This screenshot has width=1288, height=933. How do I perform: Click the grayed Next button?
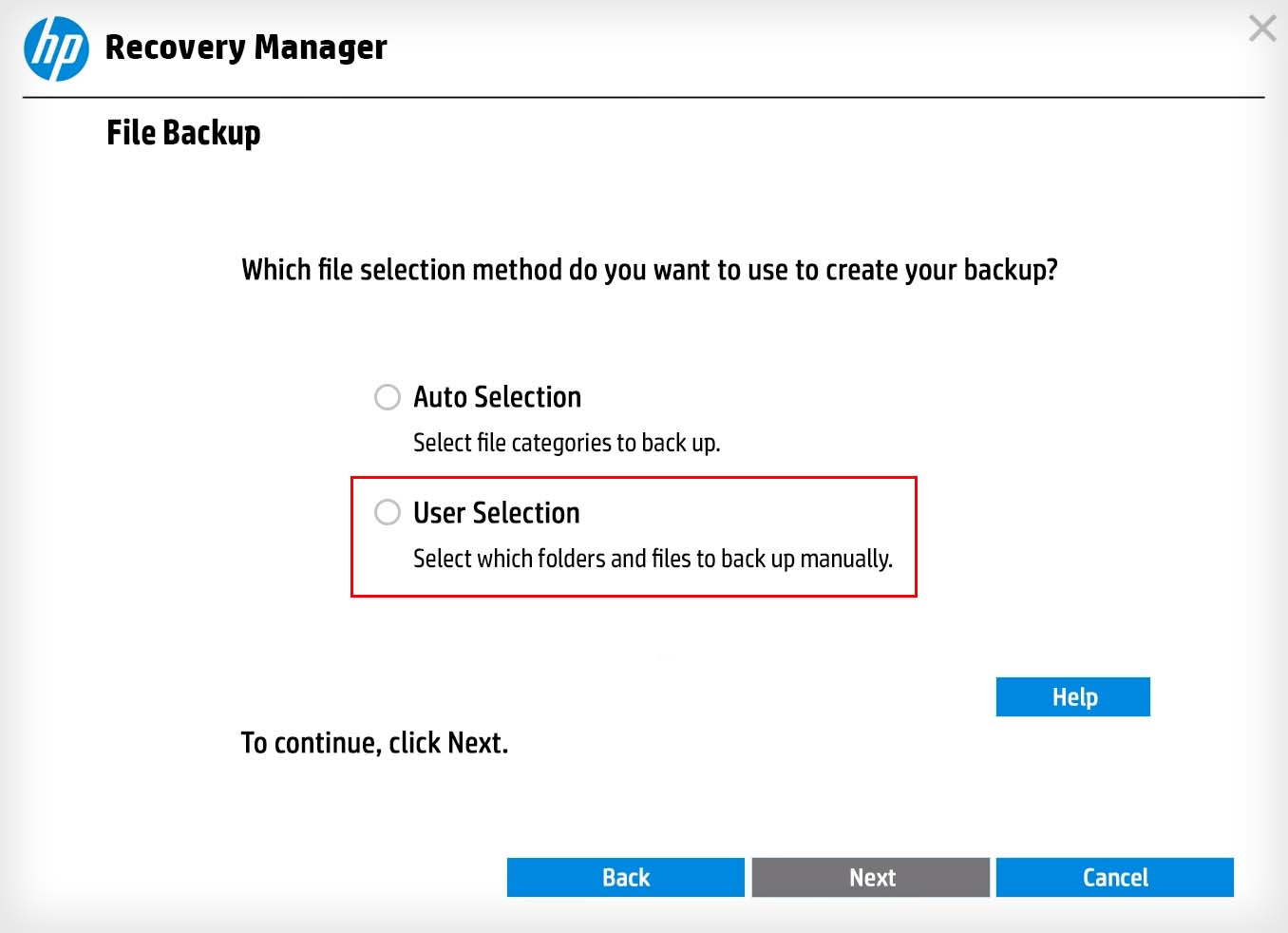(871, 878)
